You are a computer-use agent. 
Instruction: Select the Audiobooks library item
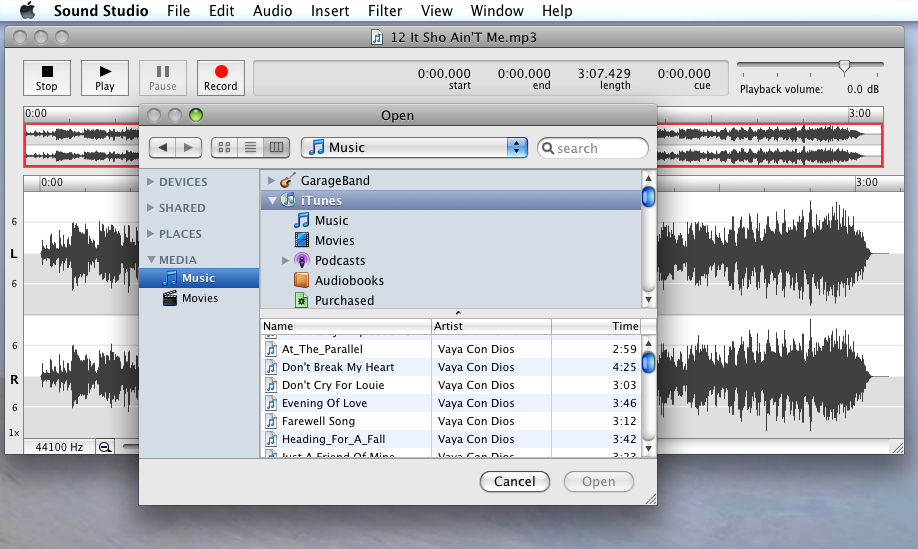point(348,280)
